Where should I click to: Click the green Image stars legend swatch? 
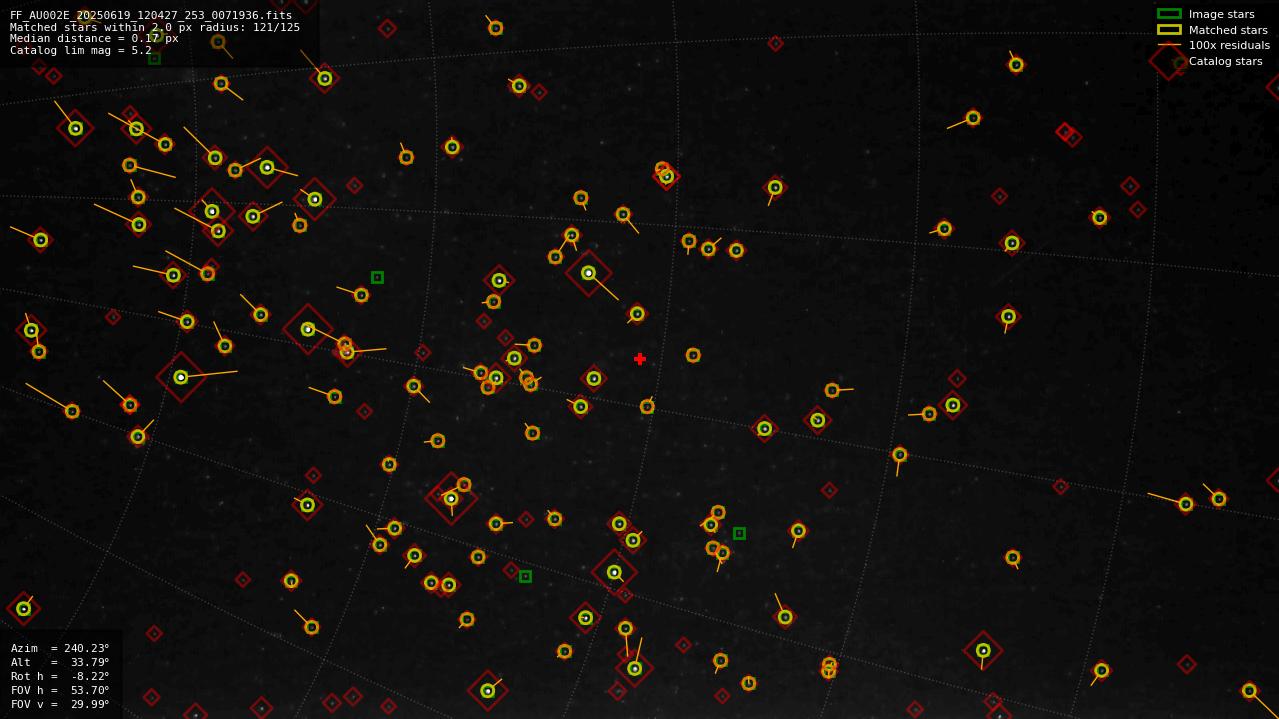click(1169, 14)
